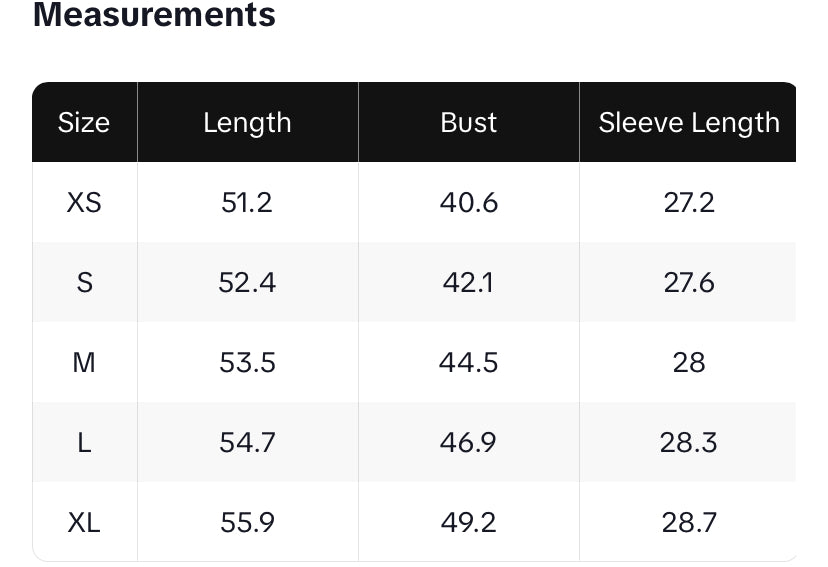Select the L size row label

(x=84, y=442)
